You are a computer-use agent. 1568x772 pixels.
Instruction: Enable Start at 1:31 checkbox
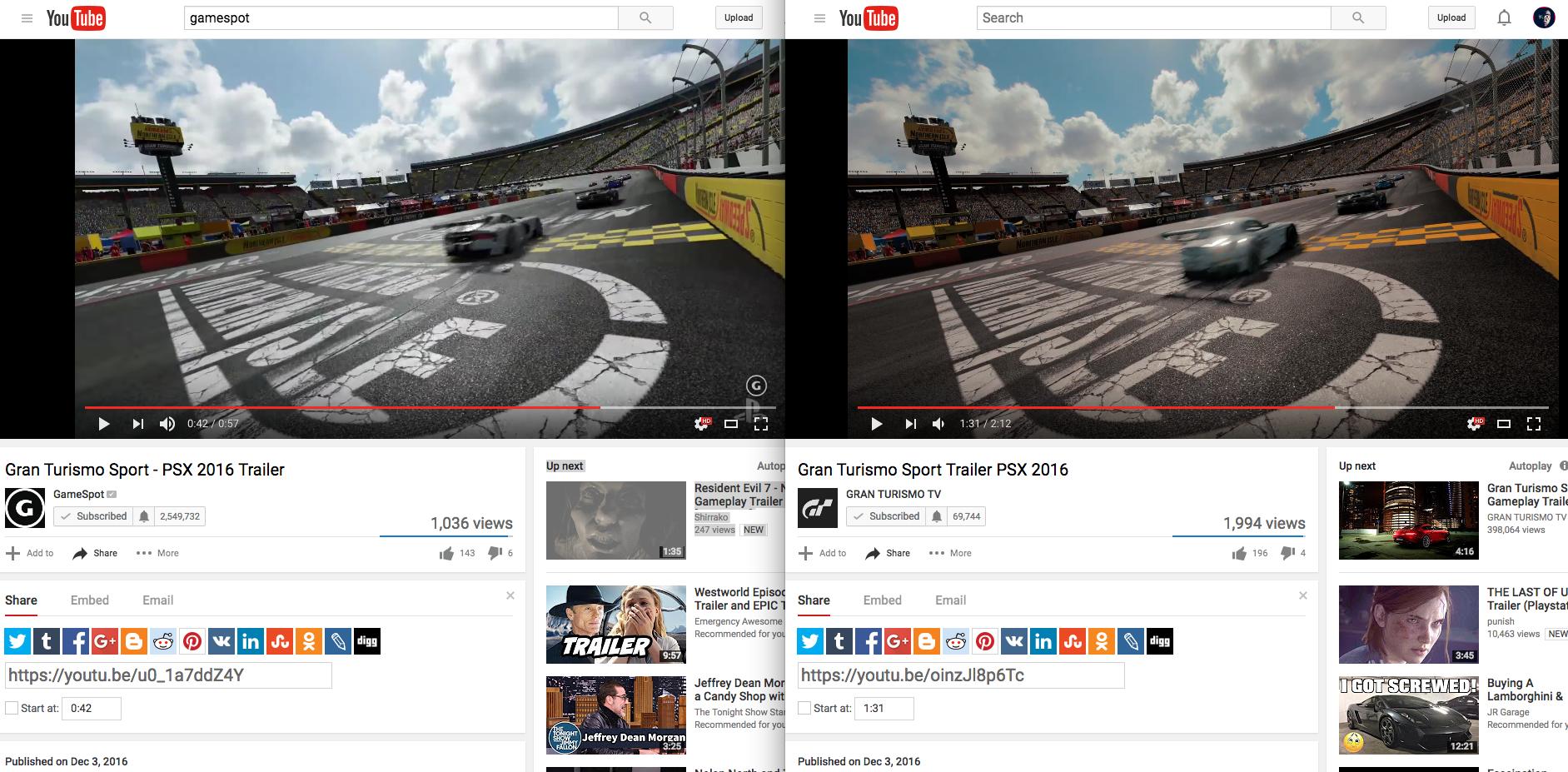[804, 708]
